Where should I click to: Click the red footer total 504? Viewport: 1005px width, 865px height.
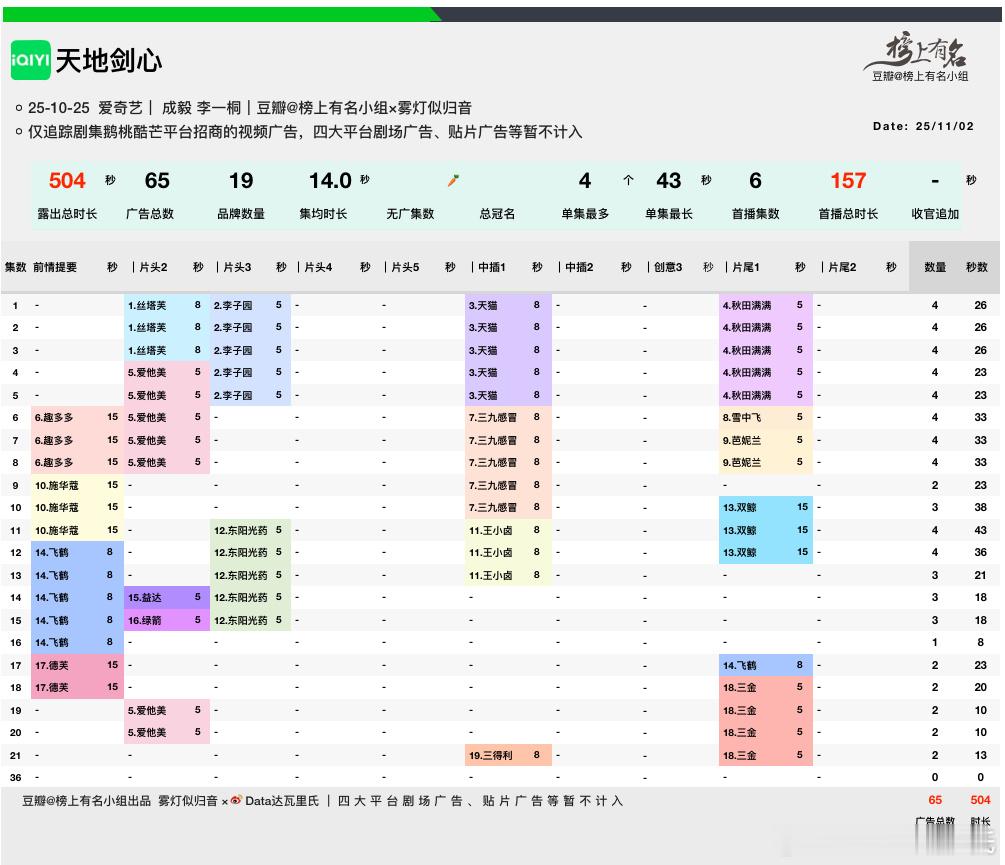[980, 800]
